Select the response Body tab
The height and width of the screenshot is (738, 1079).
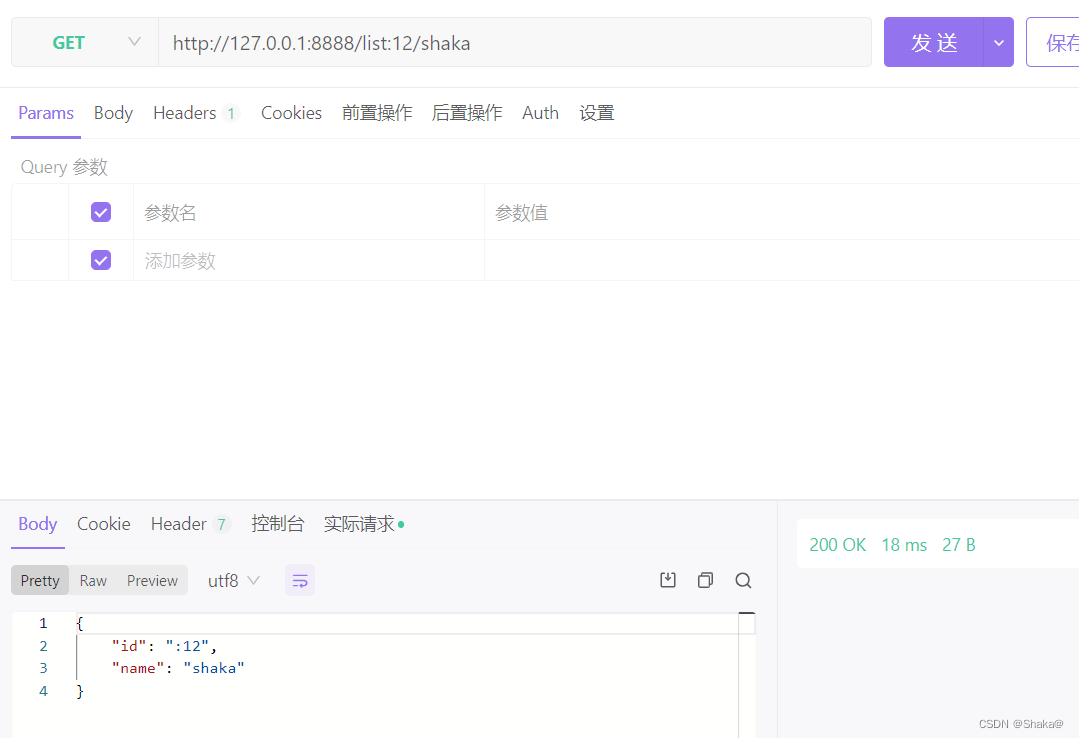(x=37, y=524)
